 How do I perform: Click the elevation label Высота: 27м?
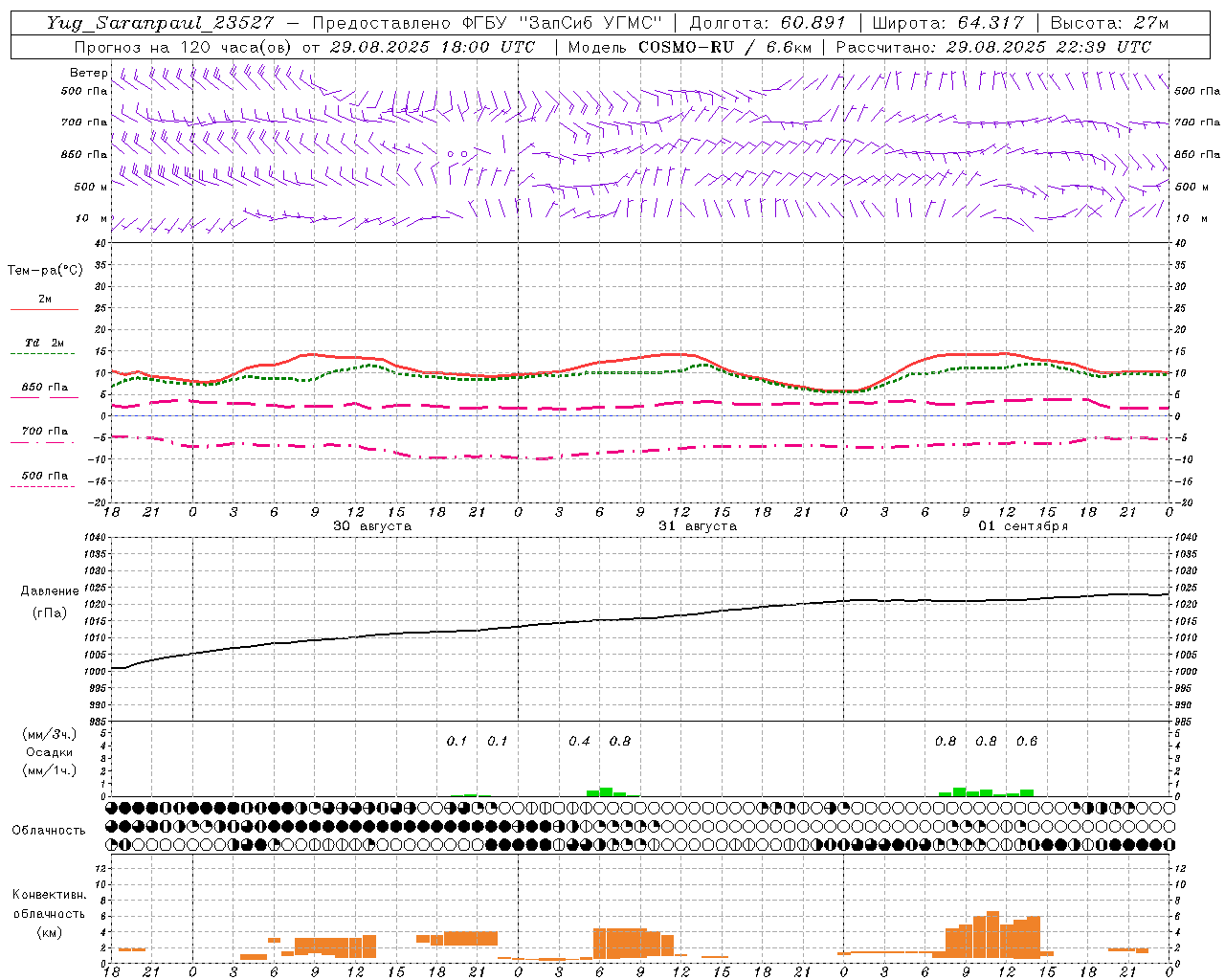click(1109, 23)
